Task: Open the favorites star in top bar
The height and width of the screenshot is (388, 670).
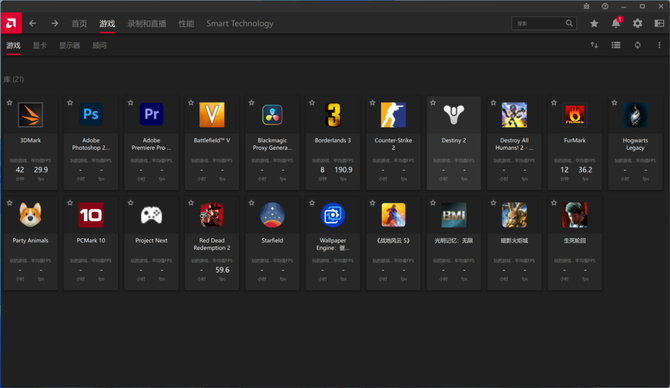Action: click(594, 24)
